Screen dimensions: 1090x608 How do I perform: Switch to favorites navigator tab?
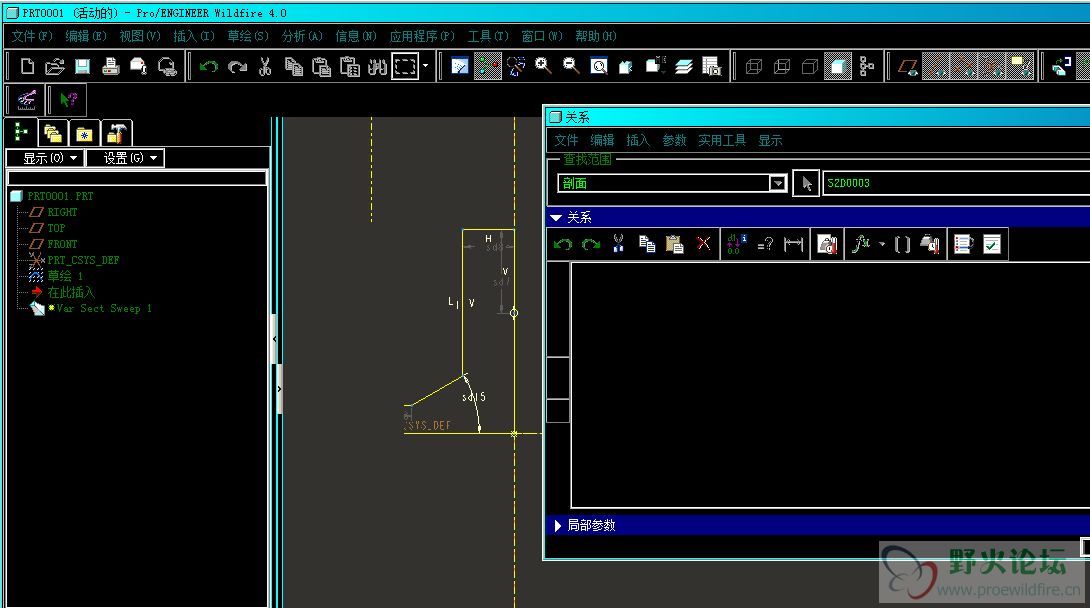pyautogui.click(x=85, y=133)
